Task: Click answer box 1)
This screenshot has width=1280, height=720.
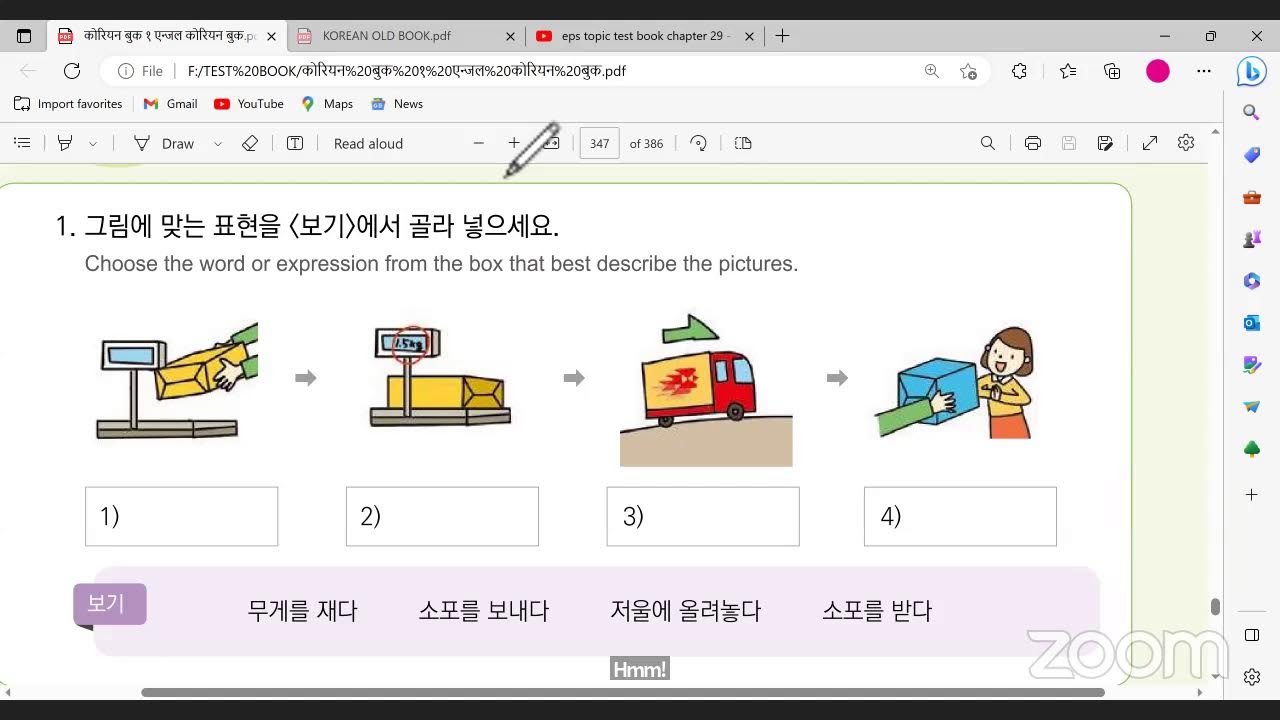Action: tap(182, 516)
